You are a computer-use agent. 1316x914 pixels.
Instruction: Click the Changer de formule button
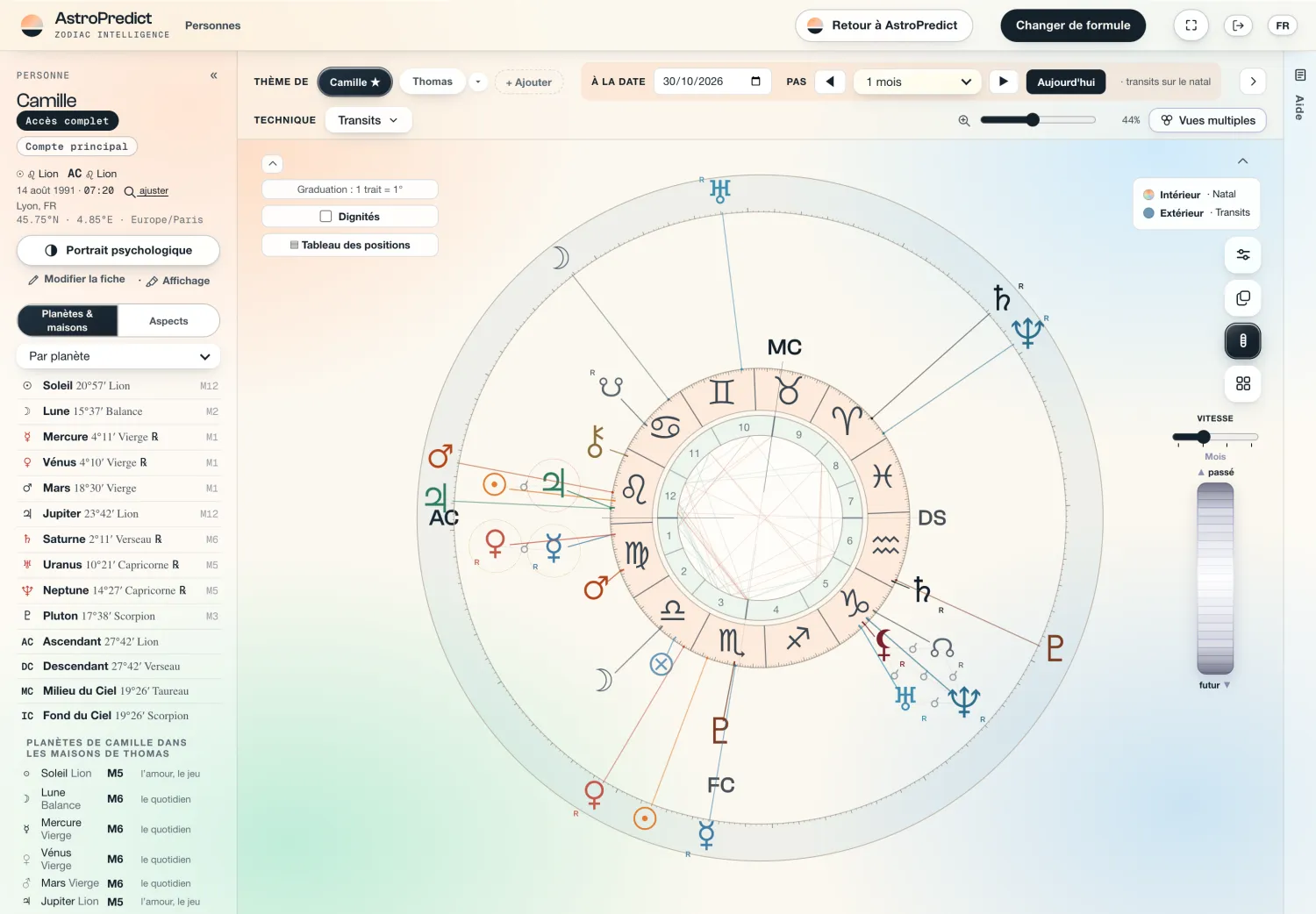pyautogui.click(x=1073, y=25)
